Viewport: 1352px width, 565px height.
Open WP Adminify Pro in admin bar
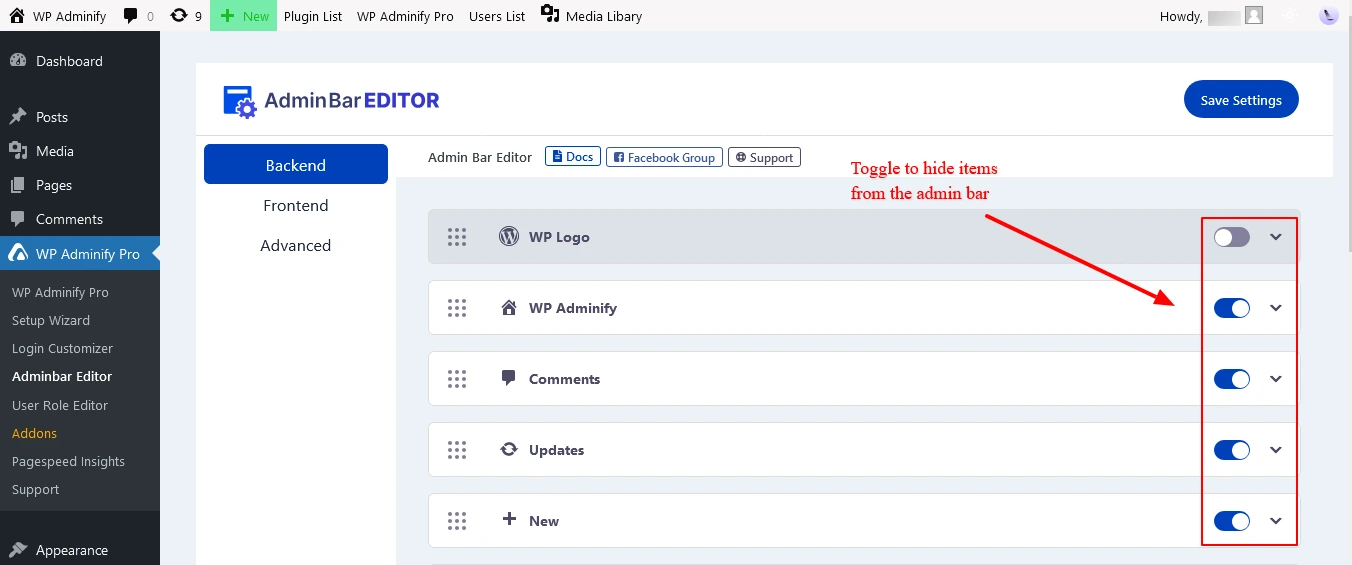pos(405,16)
